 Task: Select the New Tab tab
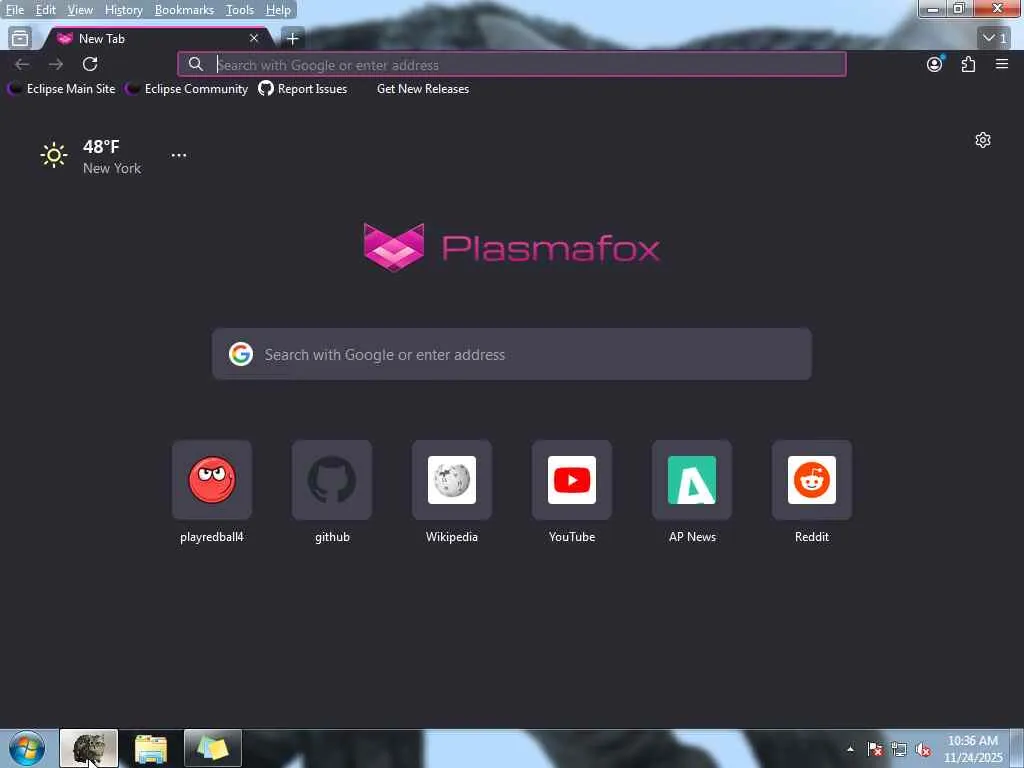click(157, 39)
